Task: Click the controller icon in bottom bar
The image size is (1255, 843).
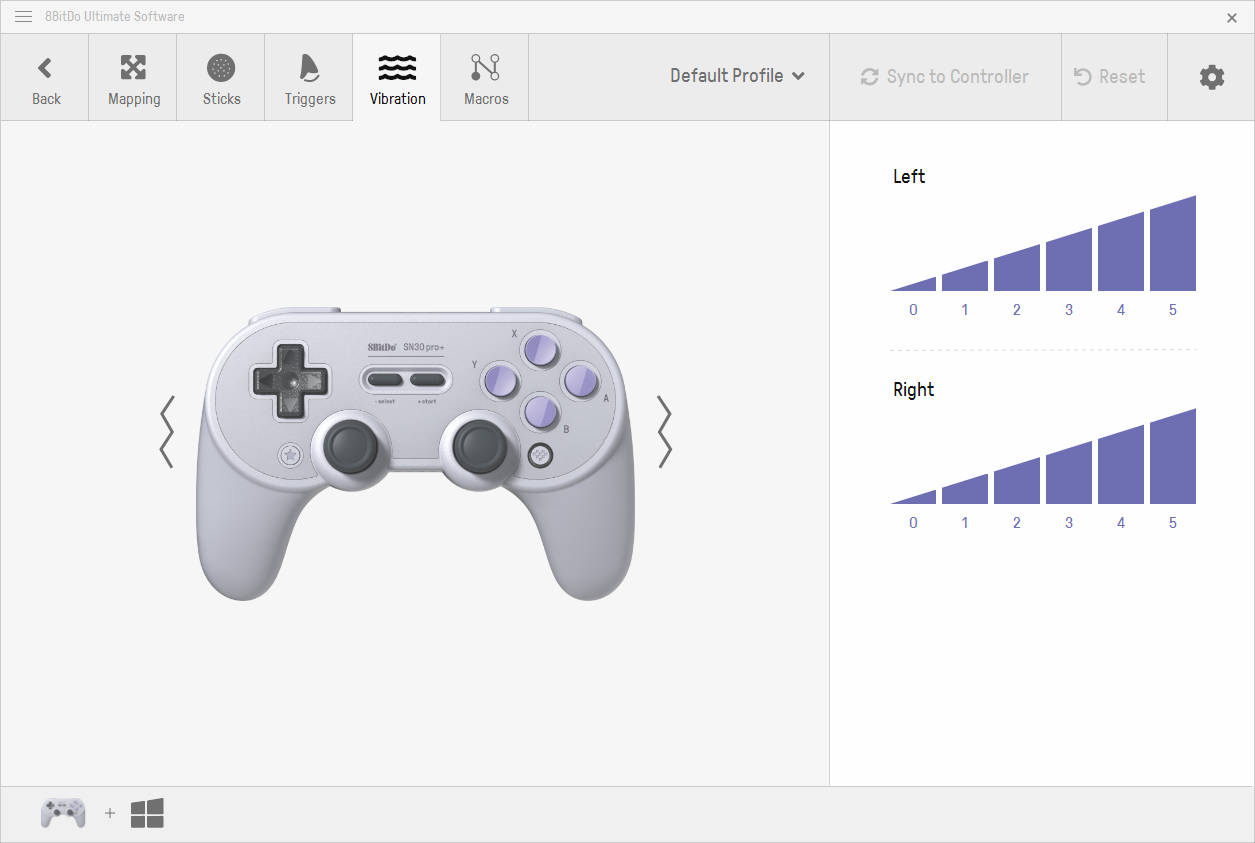Action: [x=63, y=813]
